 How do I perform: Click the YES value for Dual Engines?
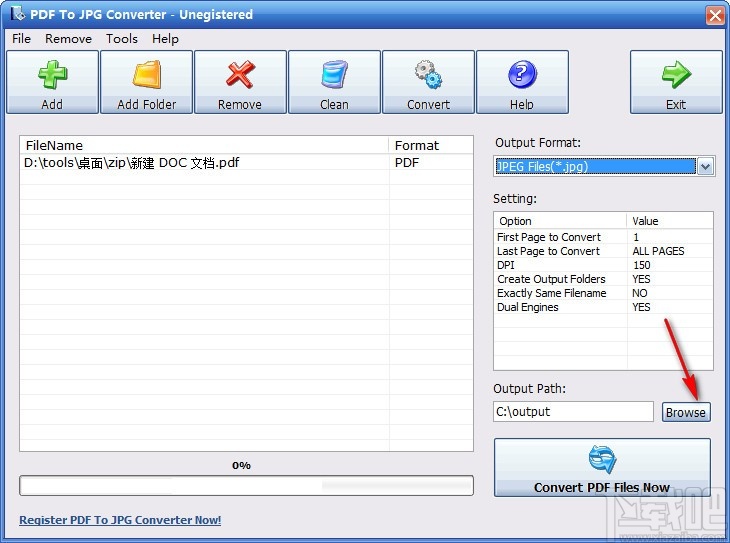click(641, 307)
